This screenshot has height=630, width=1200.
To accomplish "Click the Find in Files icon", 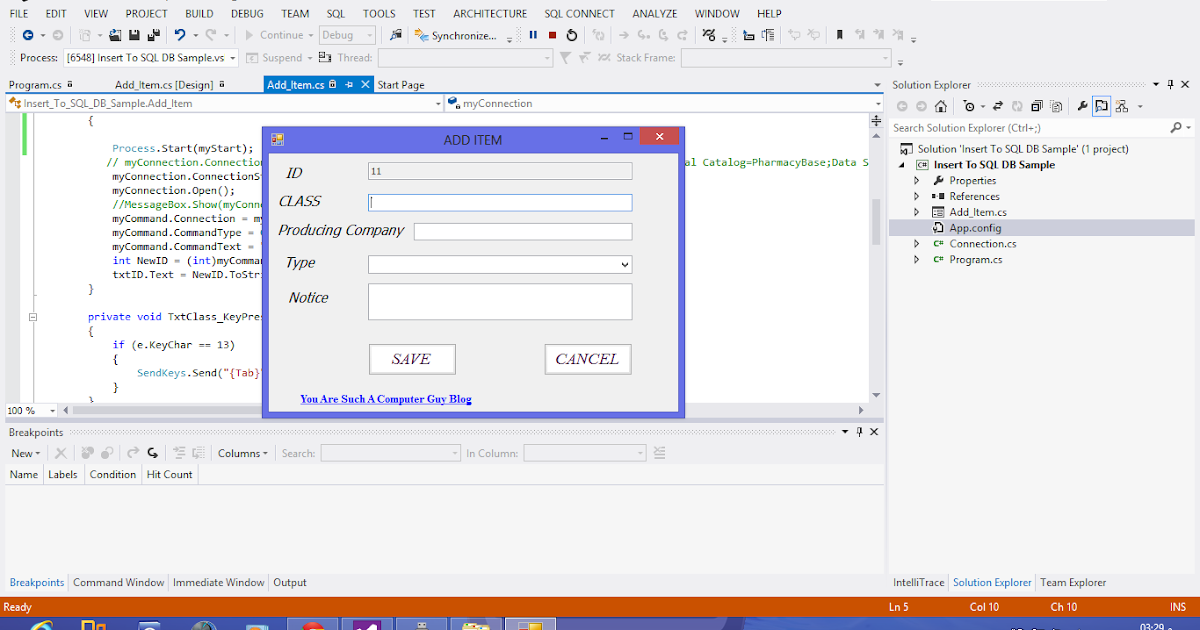I will pos(396,35).
